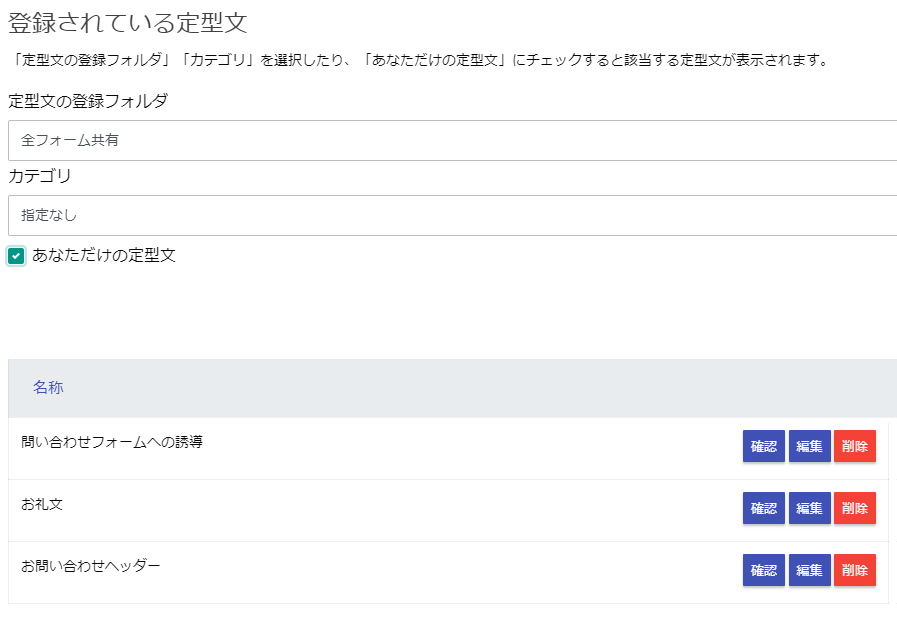Select the お問い合わせヘッダー row name
This screenshot has width=897, height=620.
point(91,566)
